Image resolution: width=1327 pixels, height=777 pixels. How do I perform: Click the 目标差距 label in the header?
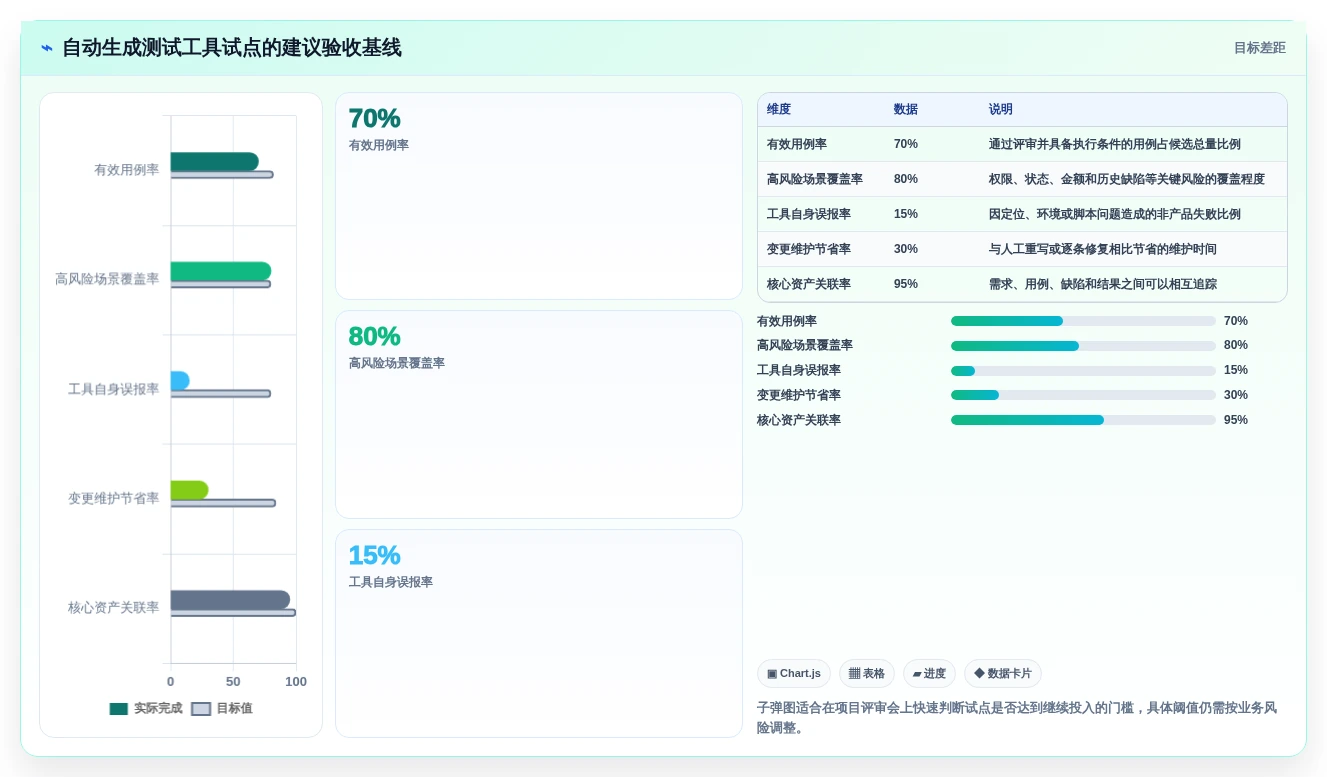(1259, 48)
